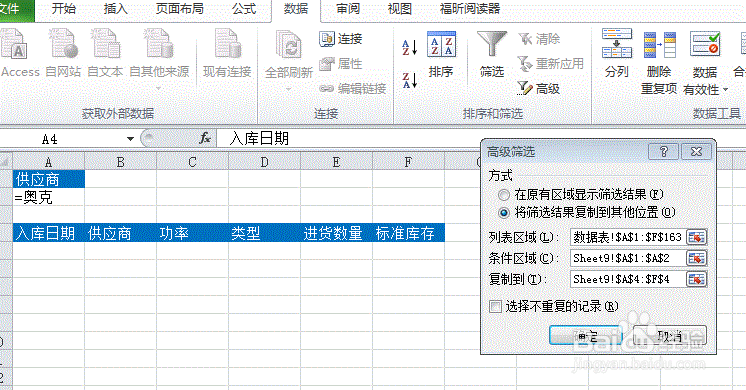Switch to the 开始 tab
Image resolution: width=746 pixels, height=390 pixels.
(x=64, y=9)
